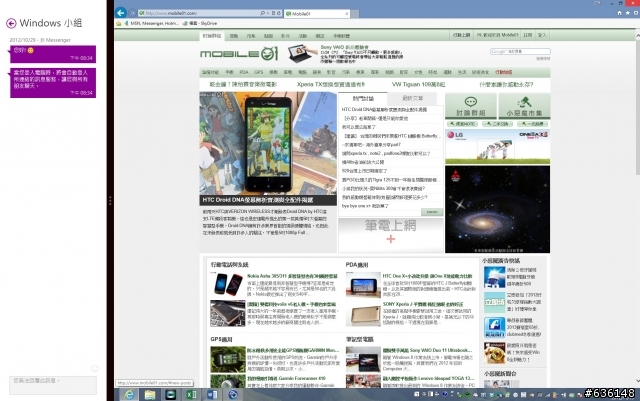Open the Lenovo Ideapad YOGA 13 article

(x=428, y=379)
